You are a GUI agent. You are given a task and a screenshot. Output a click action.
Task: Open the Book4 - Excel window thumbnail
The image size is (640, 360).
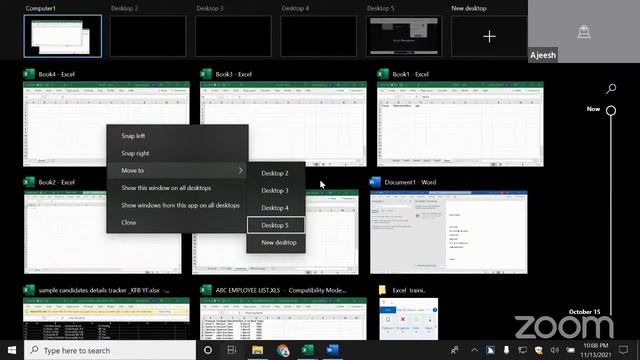coord(106,124)
